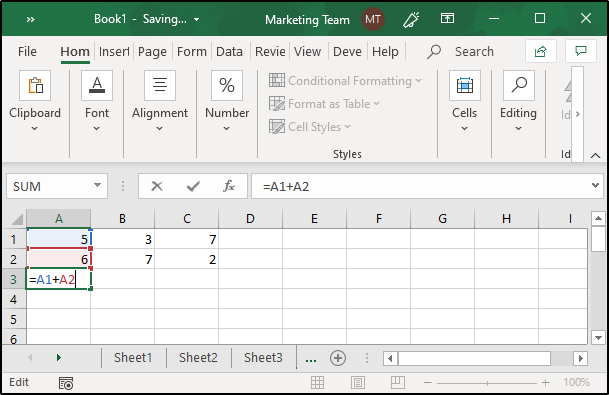Click the Select All corner triangle
Image resolution: width=609 pixels, height=395 pixels.
coord(17,219)
